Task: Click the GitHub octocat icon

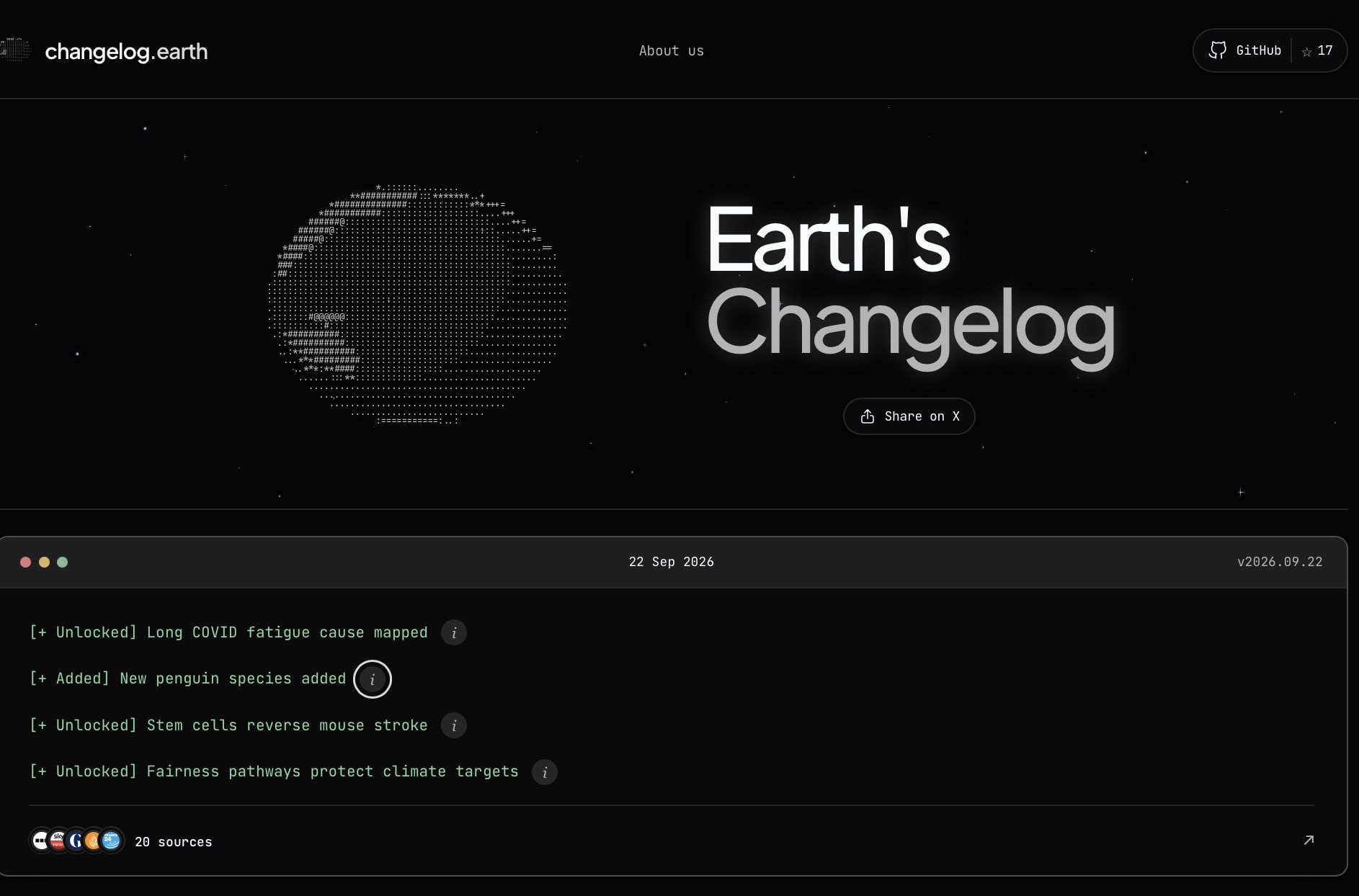Action: point(1217,50)
